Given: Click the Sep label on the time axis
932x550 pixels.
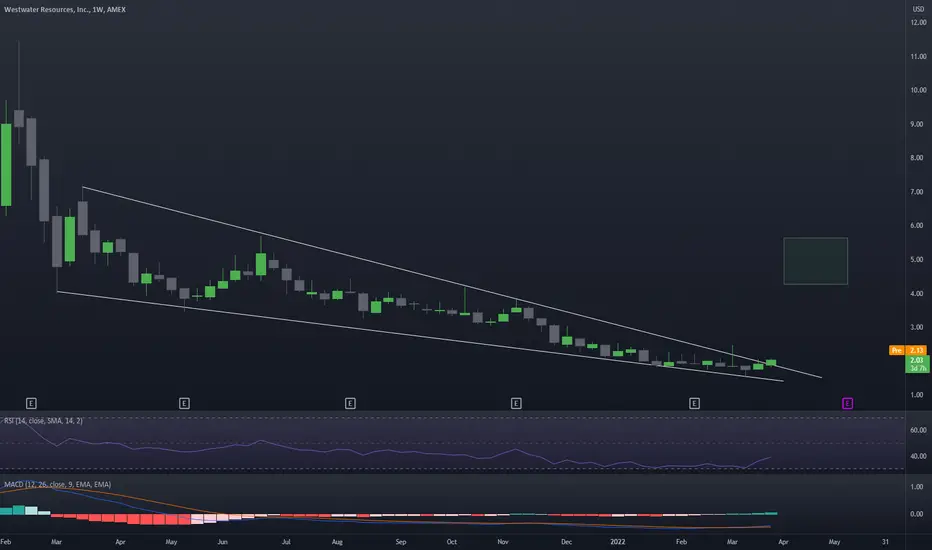Looking at the screenshot, I should 401,542.
